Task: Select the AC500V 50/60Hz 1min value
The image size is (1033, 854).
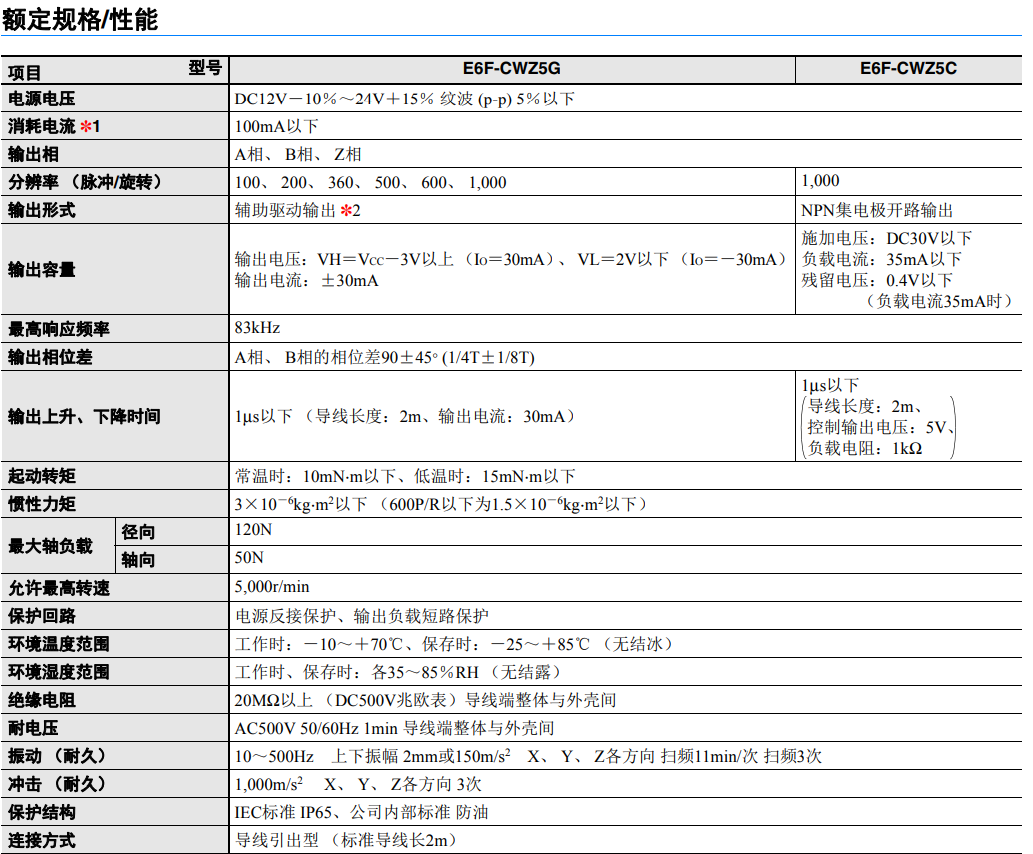Action: (x=394, y=728)
